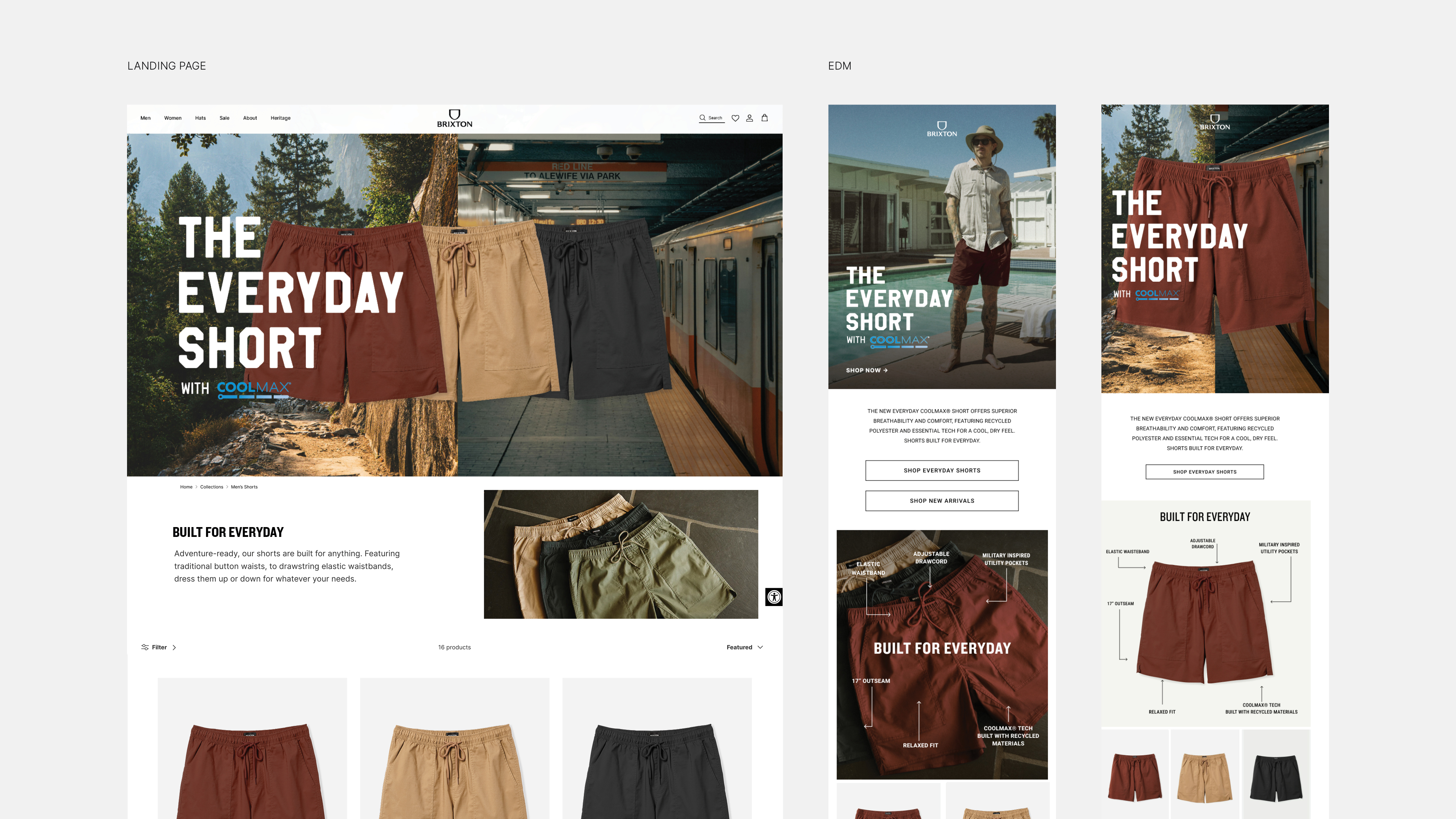Click the '16 products' count text
Image resolution: width=1456 pixels, height=819 pixels.
tap(454, 647)
